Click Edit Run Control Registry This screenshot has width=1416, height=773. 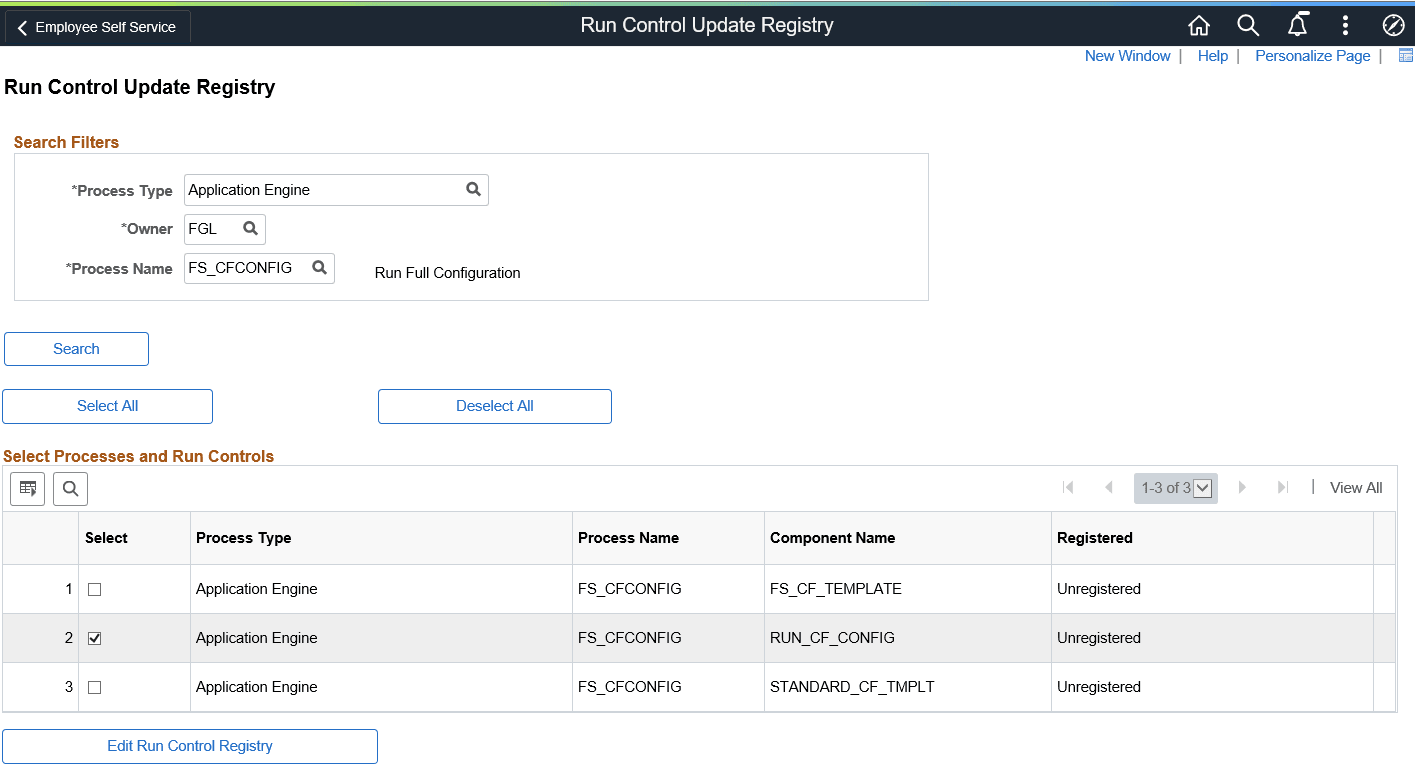pyautogui.click(x=189, y=746)
